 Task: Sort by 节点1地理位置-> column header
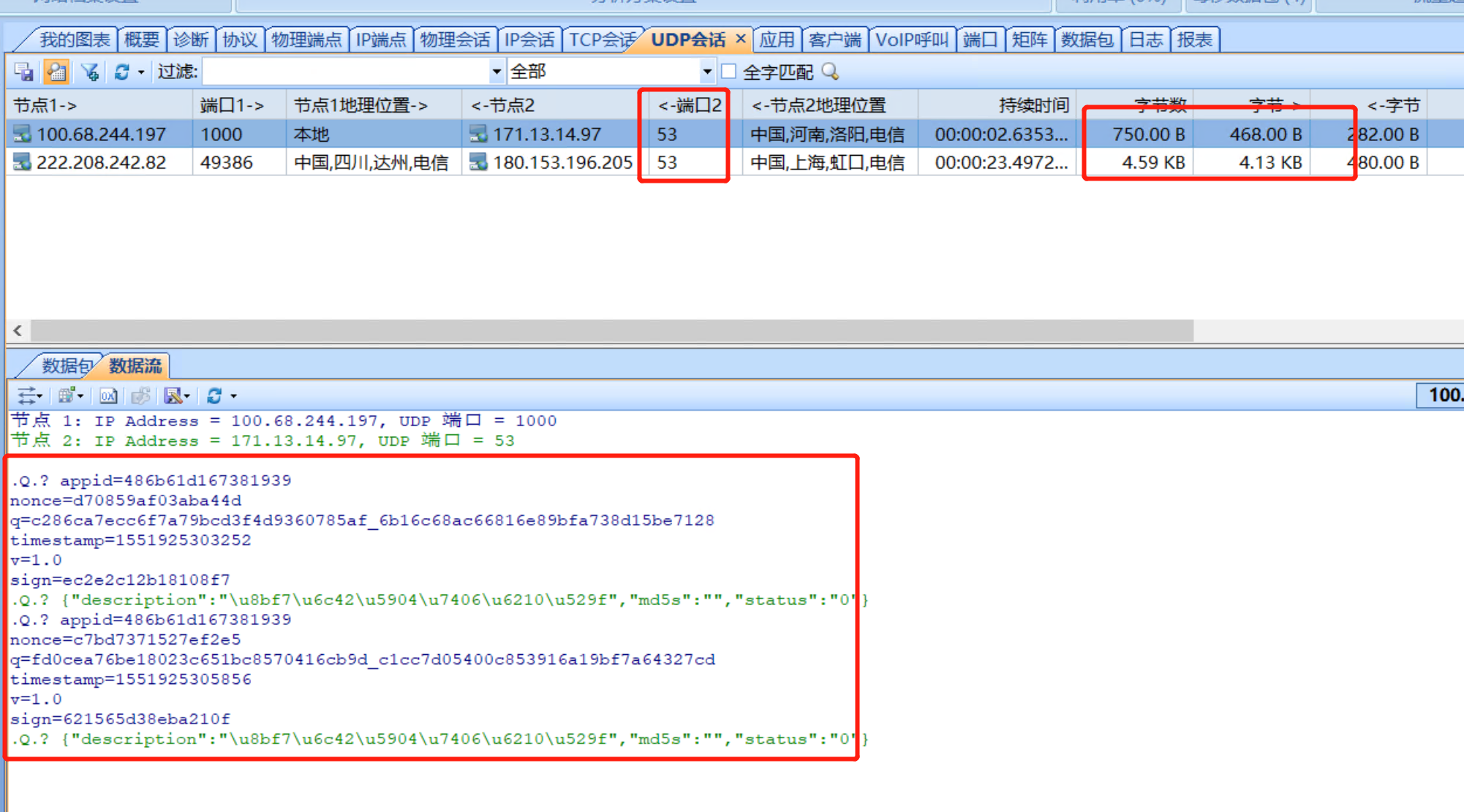pyautogui.click(x=374, y=105)
